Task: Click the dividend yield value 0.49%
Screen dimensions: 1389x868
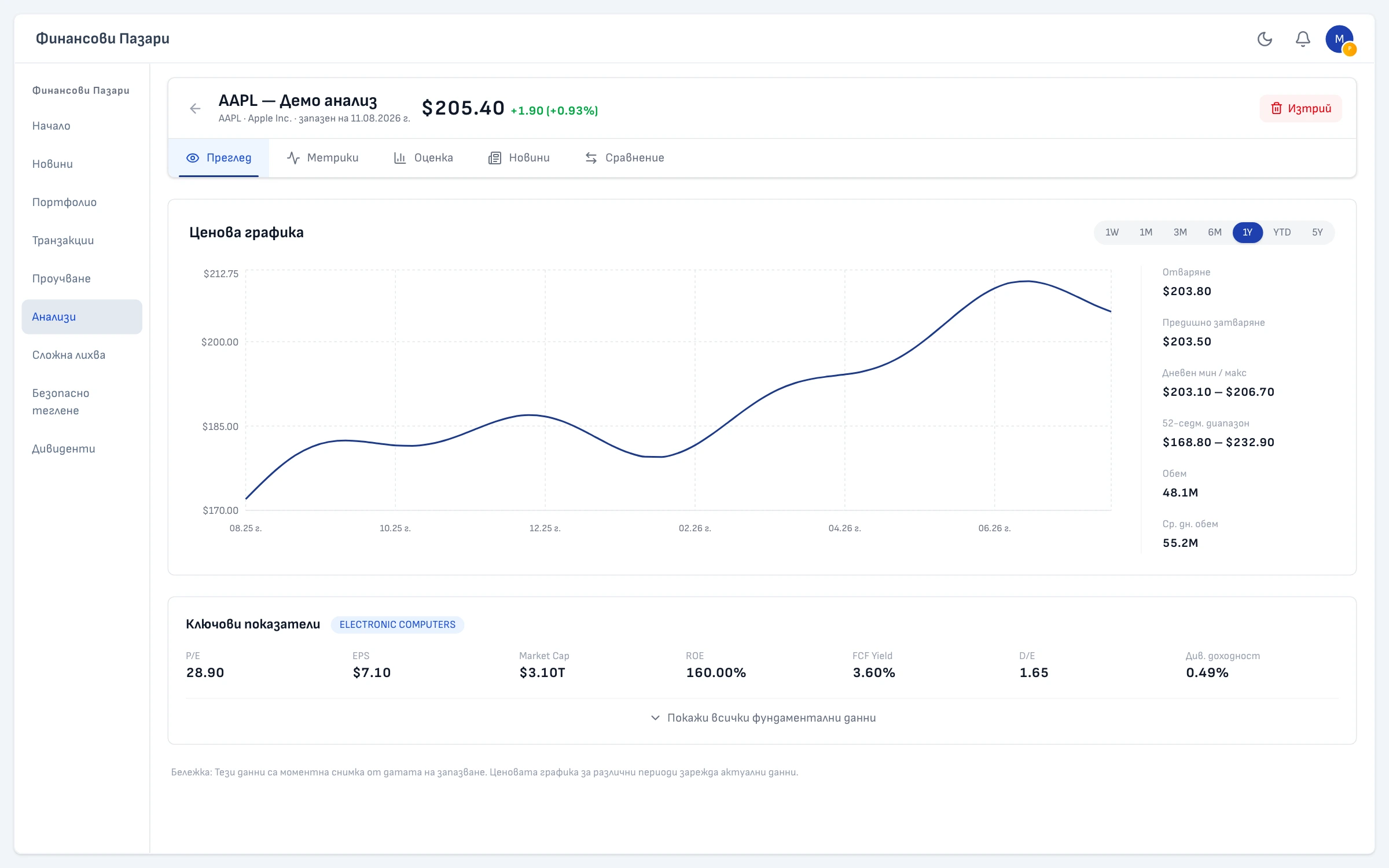Action: pyautogui.click(x=1207, y=672)
